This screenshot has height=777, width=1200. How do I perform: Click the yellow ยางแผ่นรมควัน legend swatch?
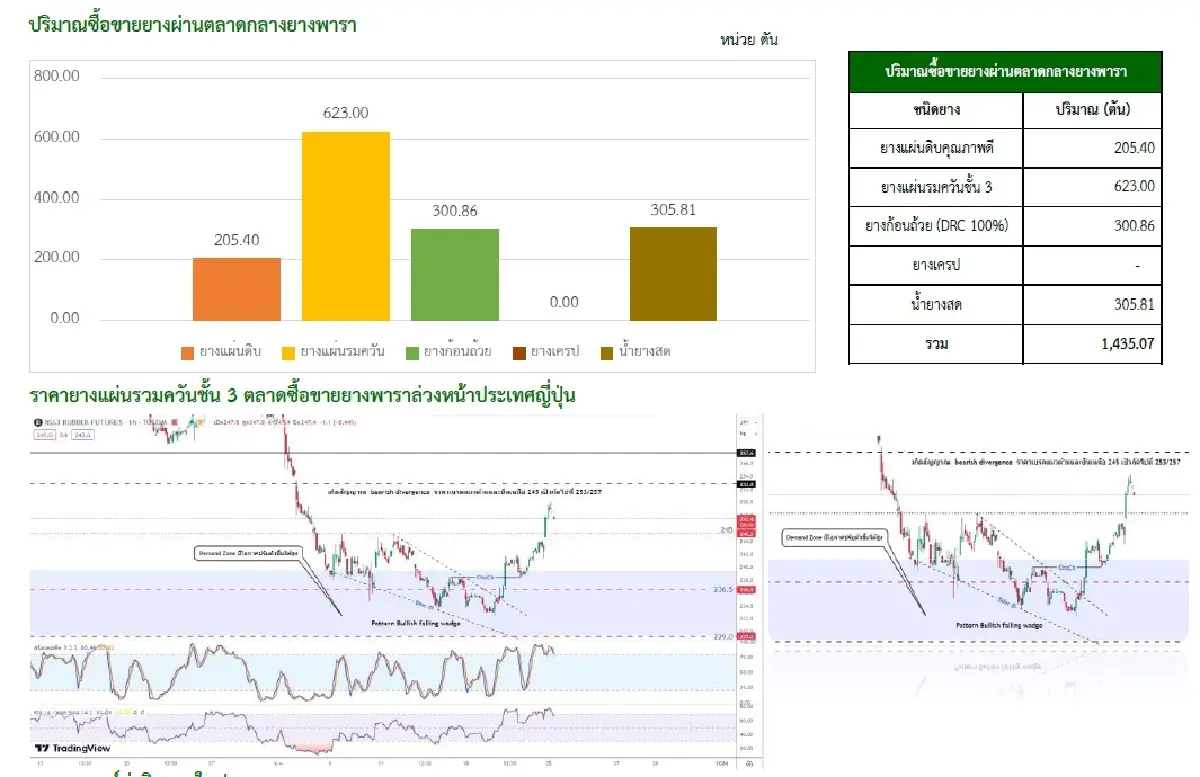(288, 352)
